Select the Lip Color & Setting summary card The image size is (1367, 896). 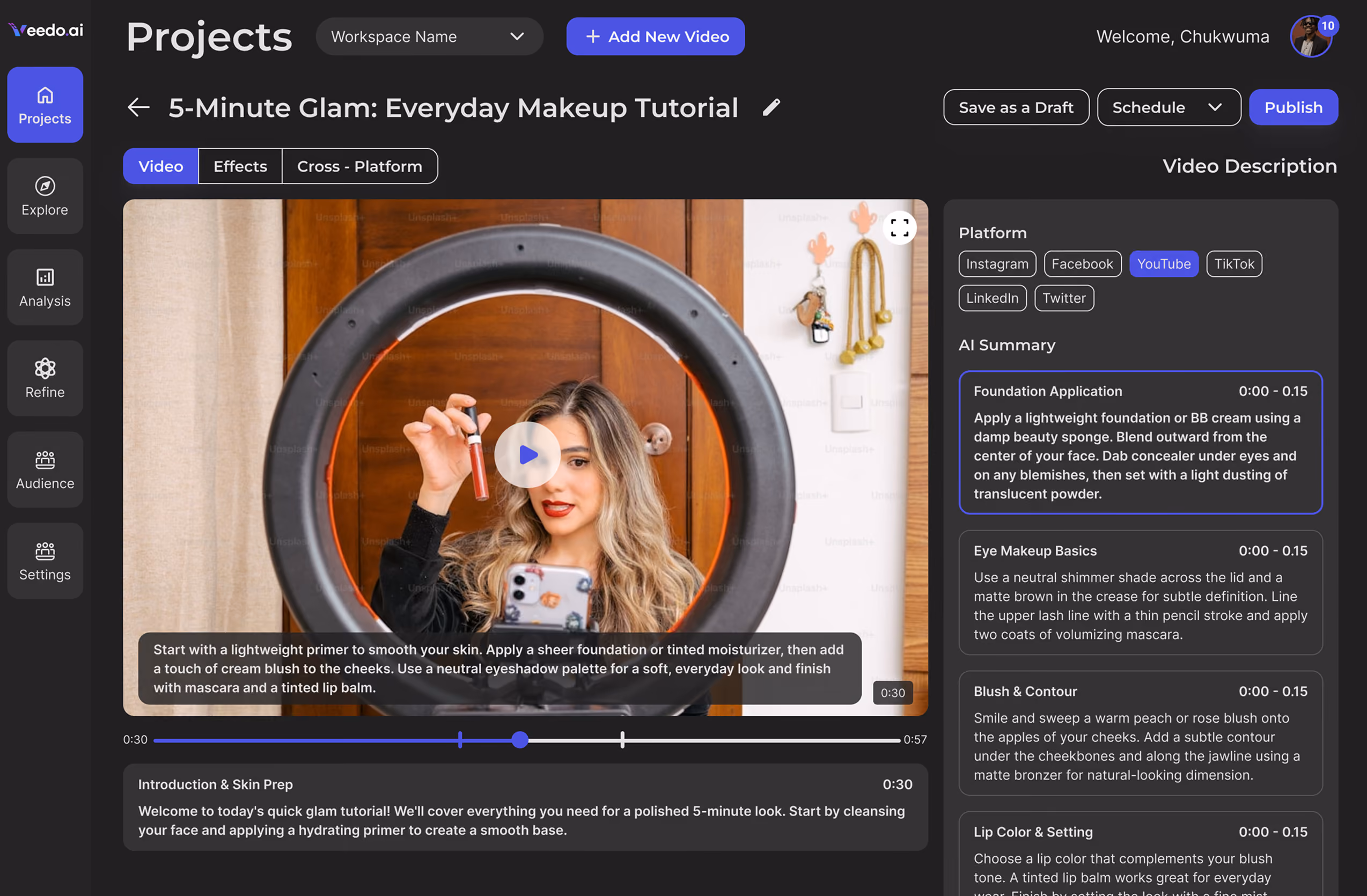click(1140, 854)
